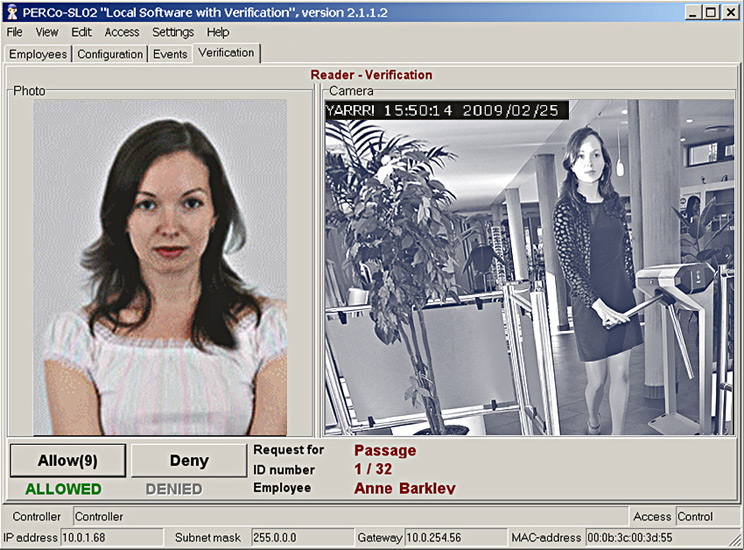
Task: Click the employee photo of Anne Barklev
Action: coord(160,266)
